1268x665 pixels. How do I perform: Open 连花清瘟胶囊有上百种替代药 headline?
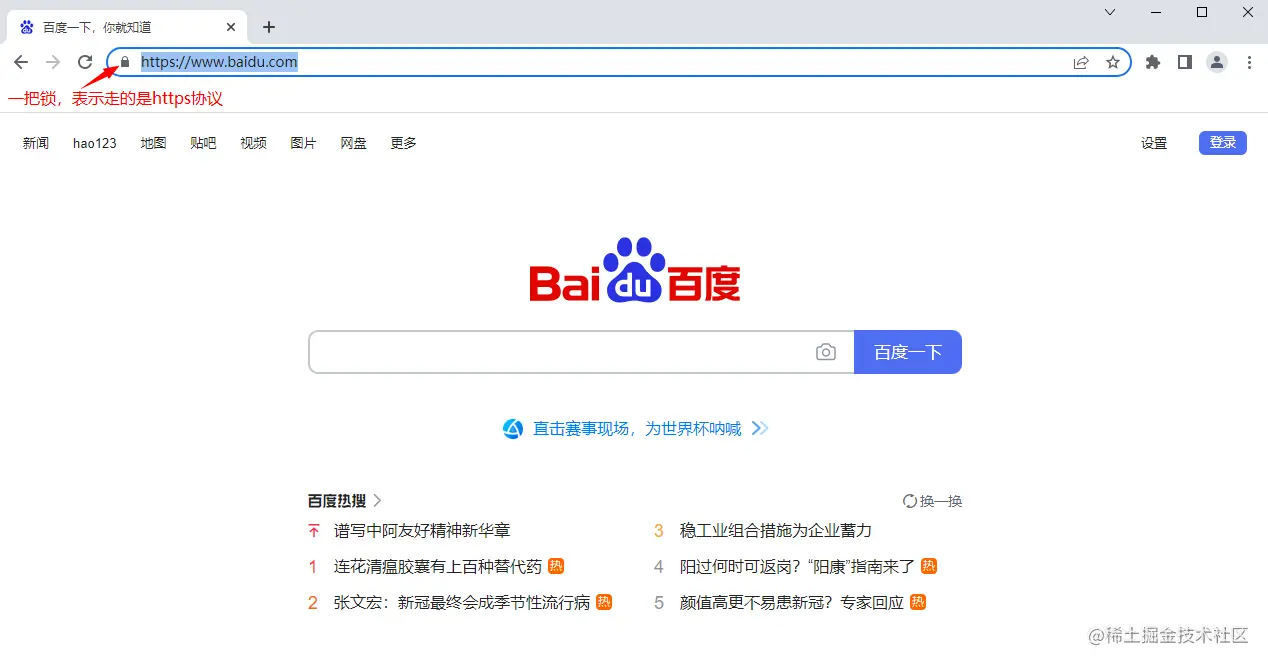click(438, 566)
